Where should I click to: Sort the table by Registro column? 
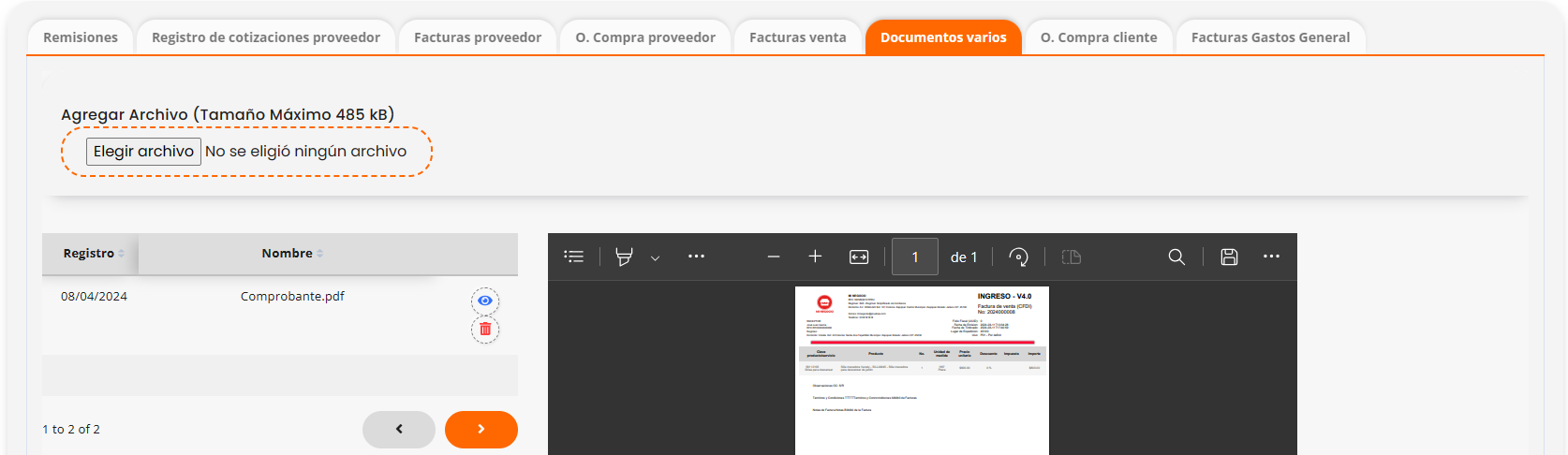(91, 254)
